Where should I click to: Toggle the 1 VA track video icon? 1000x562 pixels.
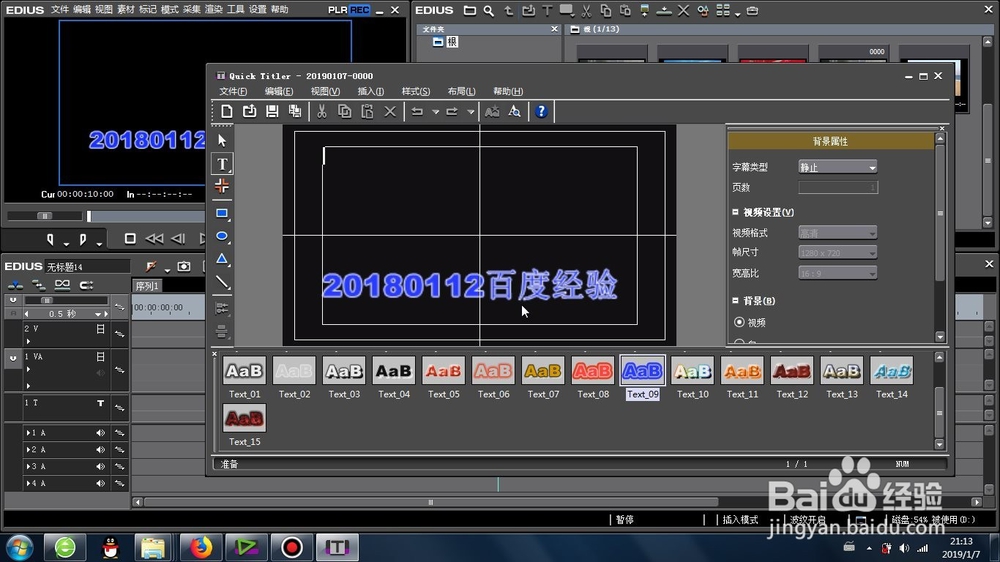(x=100, y=357)
